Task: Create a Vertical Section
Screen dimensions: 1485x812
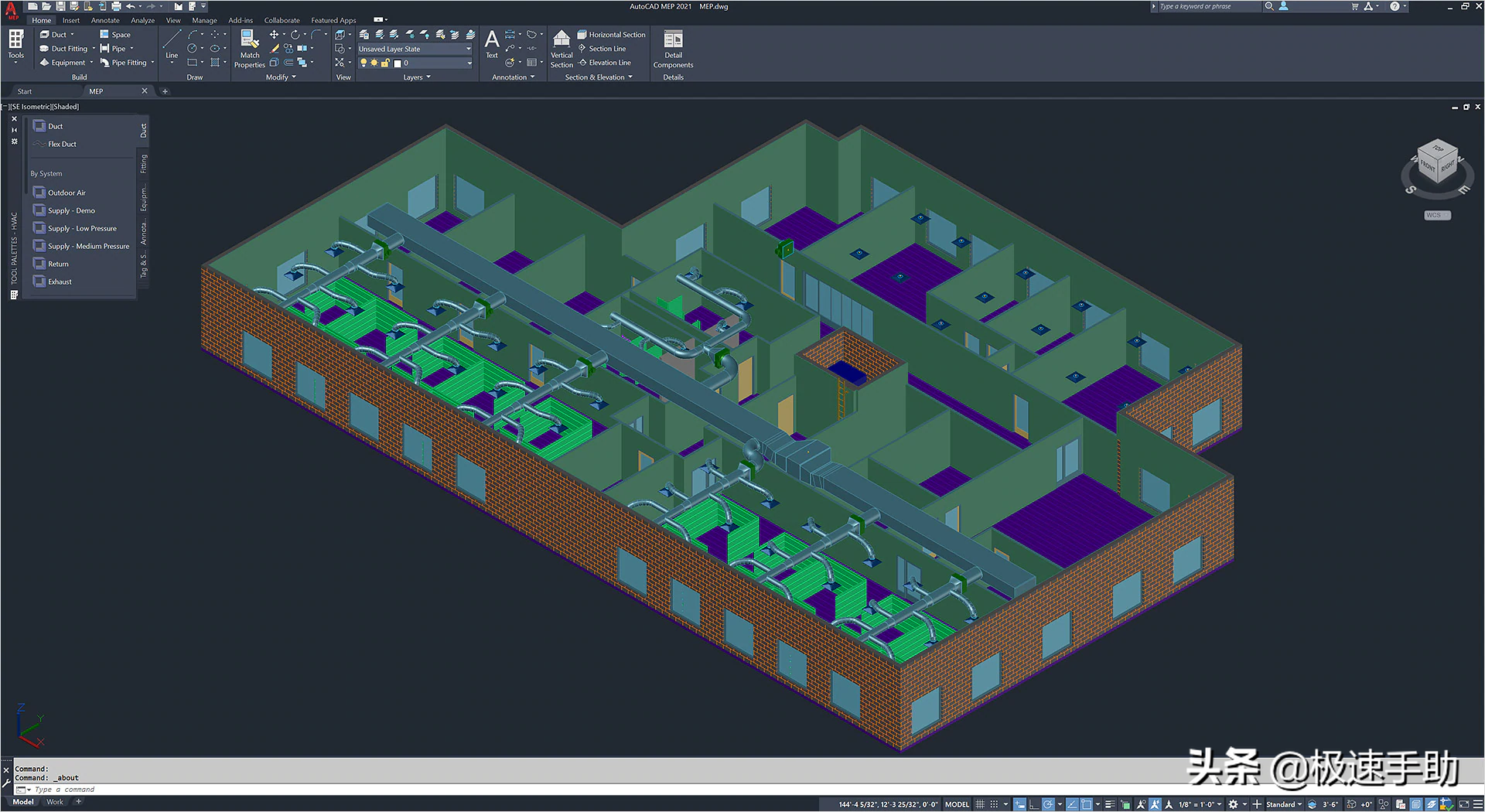Action: coord(562,49)
